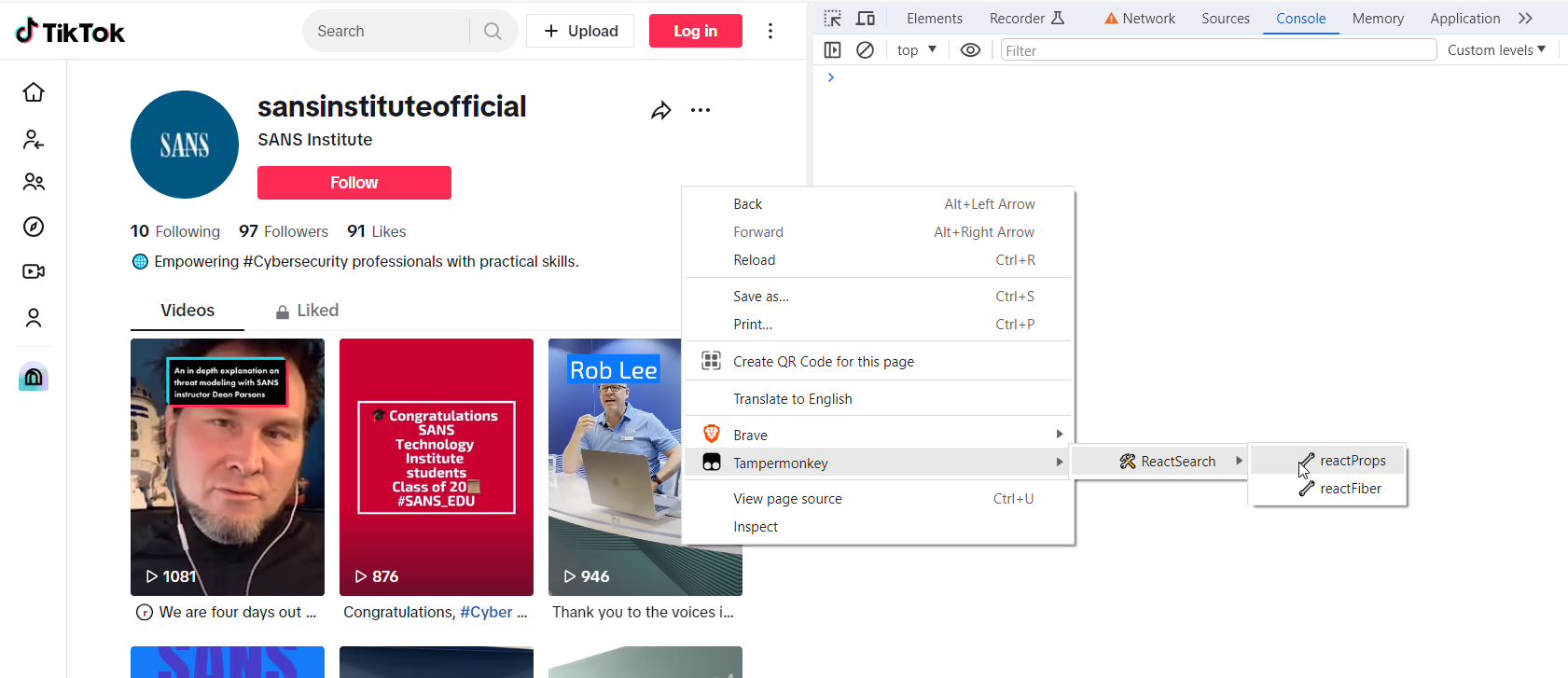1568x678 pixels.
Task: Click the Log in button
Action: click(696, 31)
